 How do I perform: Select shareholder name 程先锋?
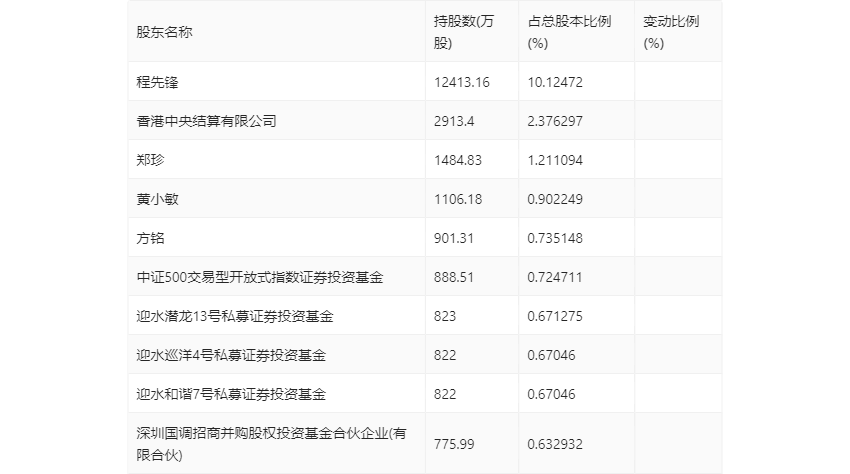[157, 82]
